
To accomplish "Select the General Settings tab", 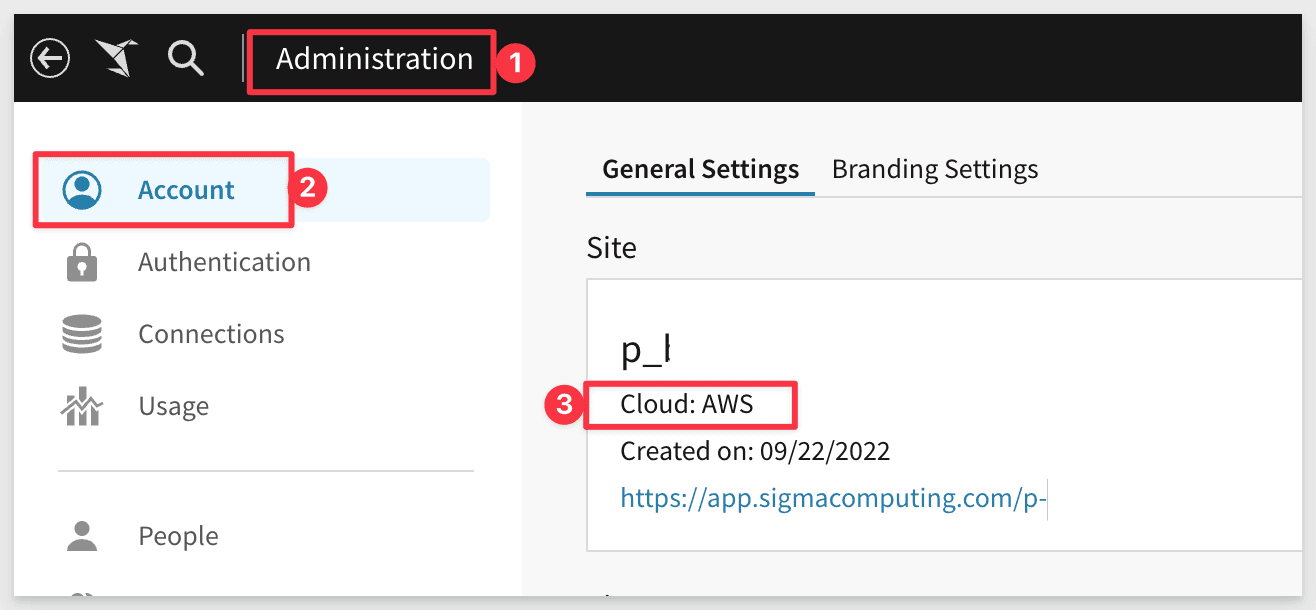I will pos(699,169).
